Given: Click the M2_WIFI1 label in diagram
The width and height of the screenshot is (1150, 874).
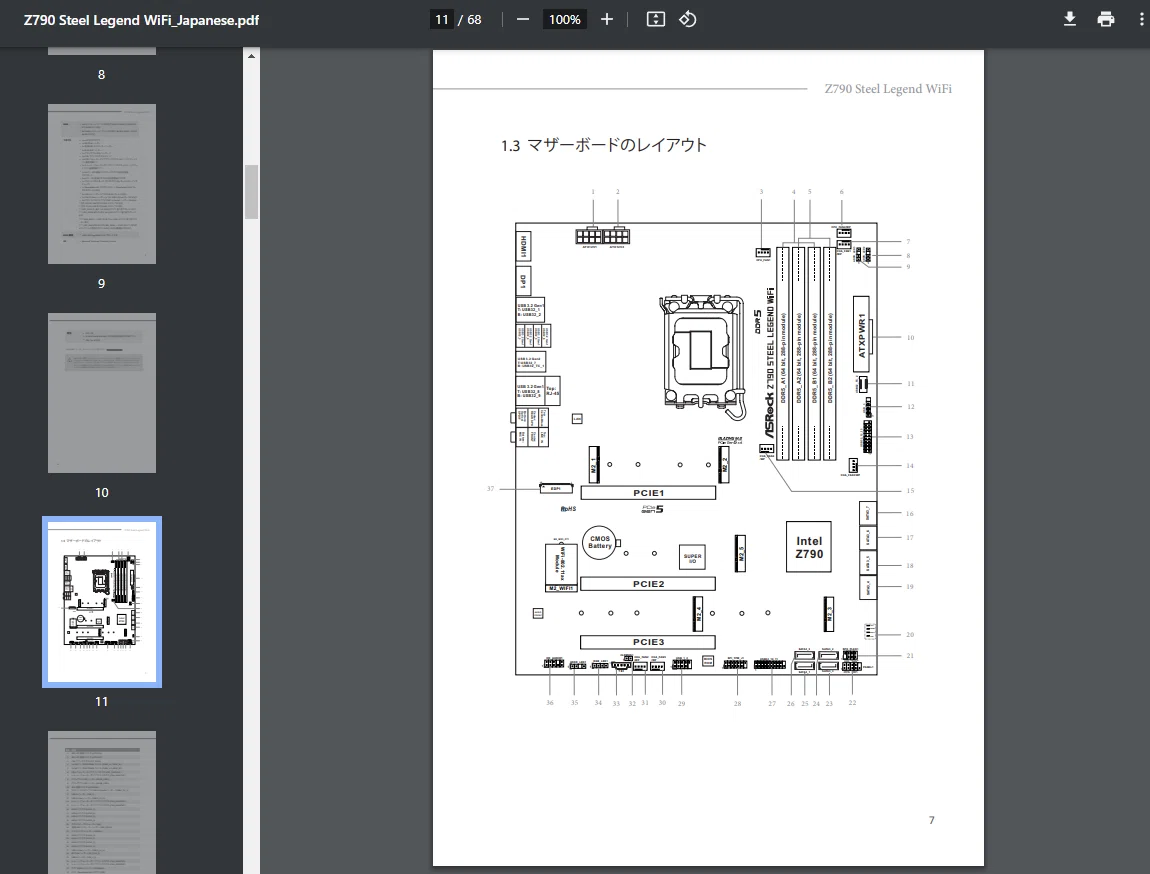Looking at the screenshot, I should [561, 588].
